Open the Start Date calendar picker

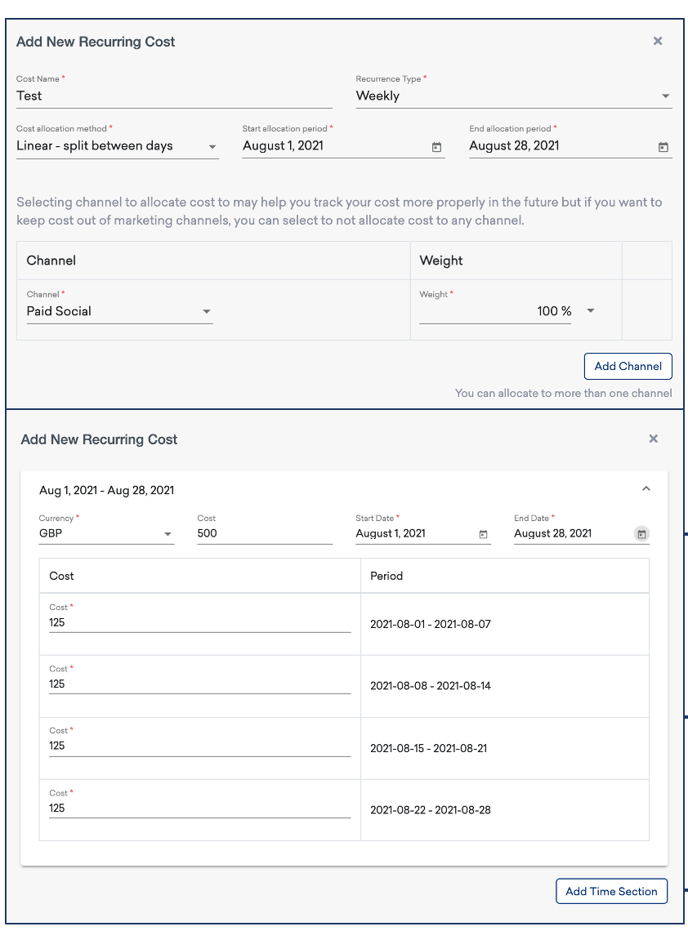point(483,534)
